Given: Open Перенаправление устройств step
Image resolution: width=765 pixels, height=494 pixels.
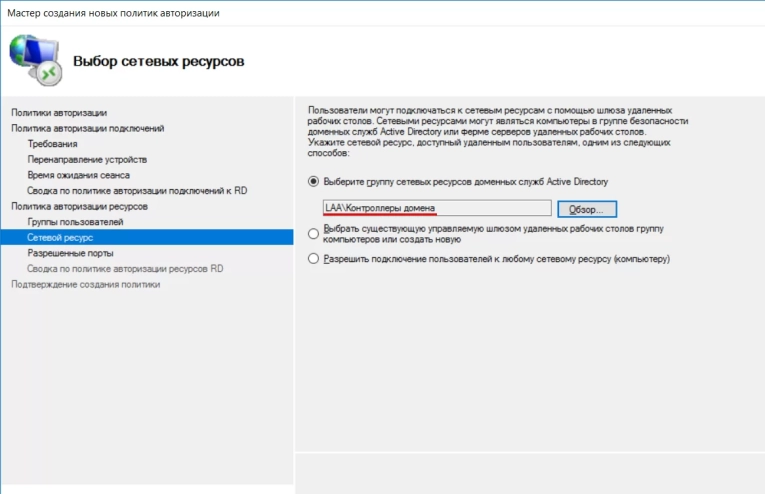Looking at the screenshot, I should 87,159.
